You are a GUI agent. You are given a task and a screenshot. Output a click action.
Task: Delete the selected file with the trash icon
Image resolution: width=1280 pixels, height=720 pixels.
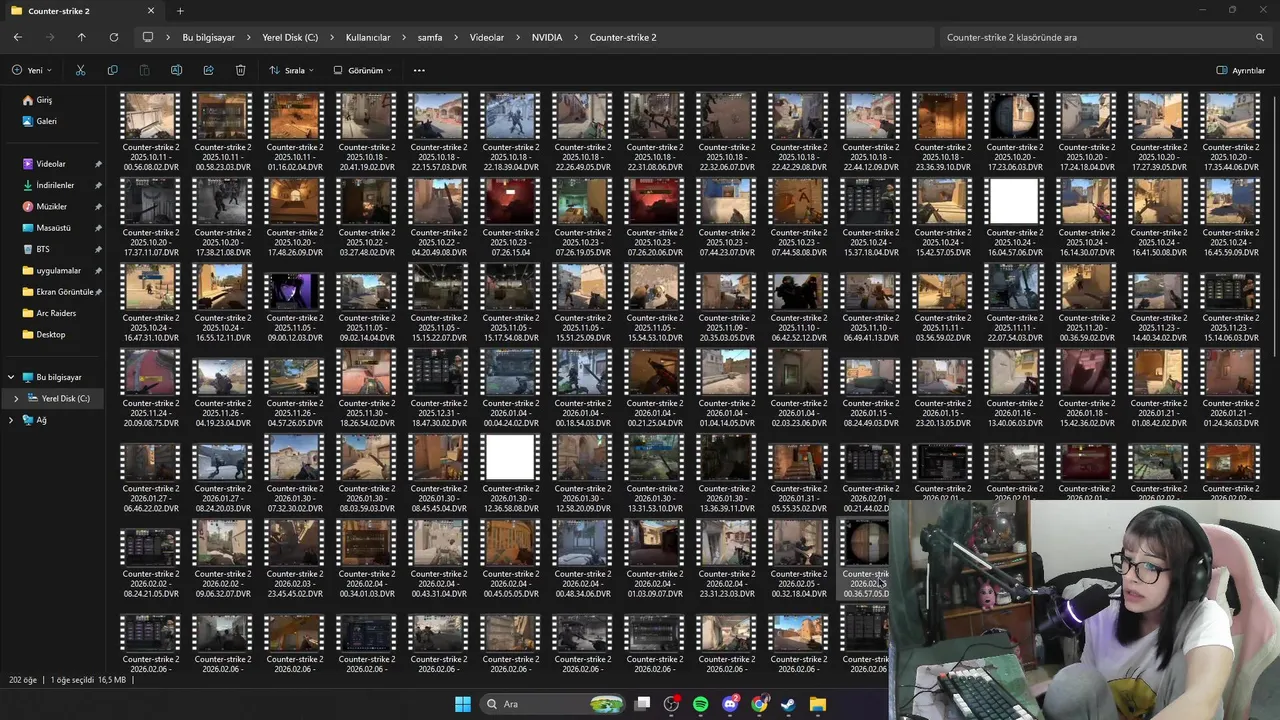click(240, 70)
